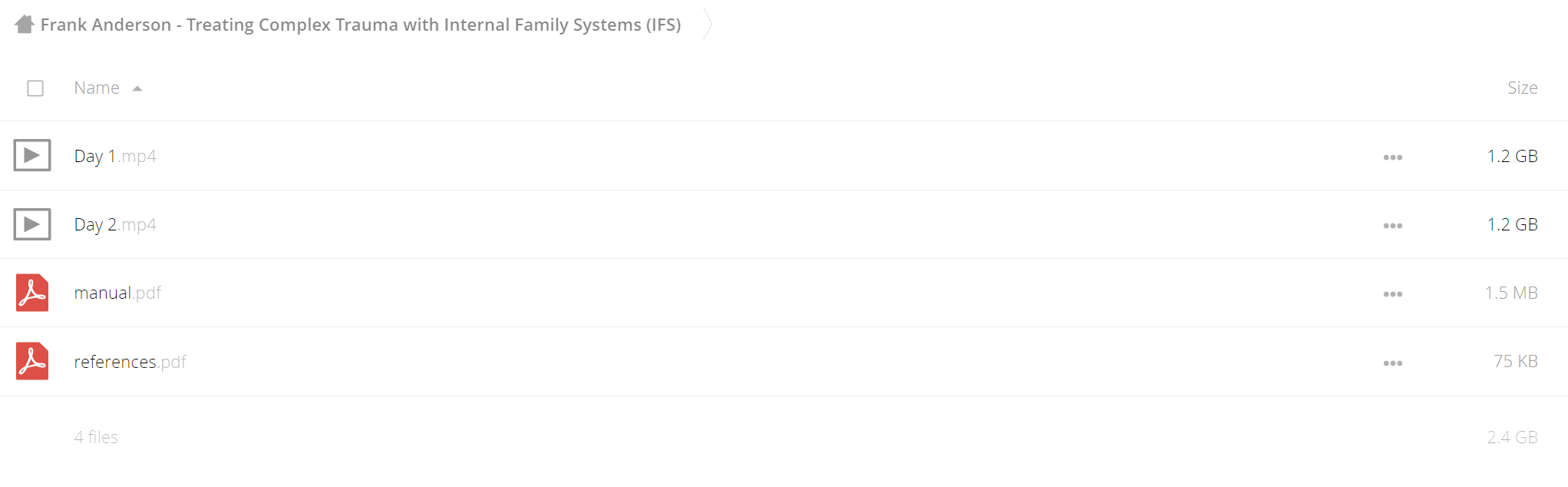This screenshot has height=487, width=1568.
Task: Toggle the sort arrow beside Name
Action: coord(137,89)
